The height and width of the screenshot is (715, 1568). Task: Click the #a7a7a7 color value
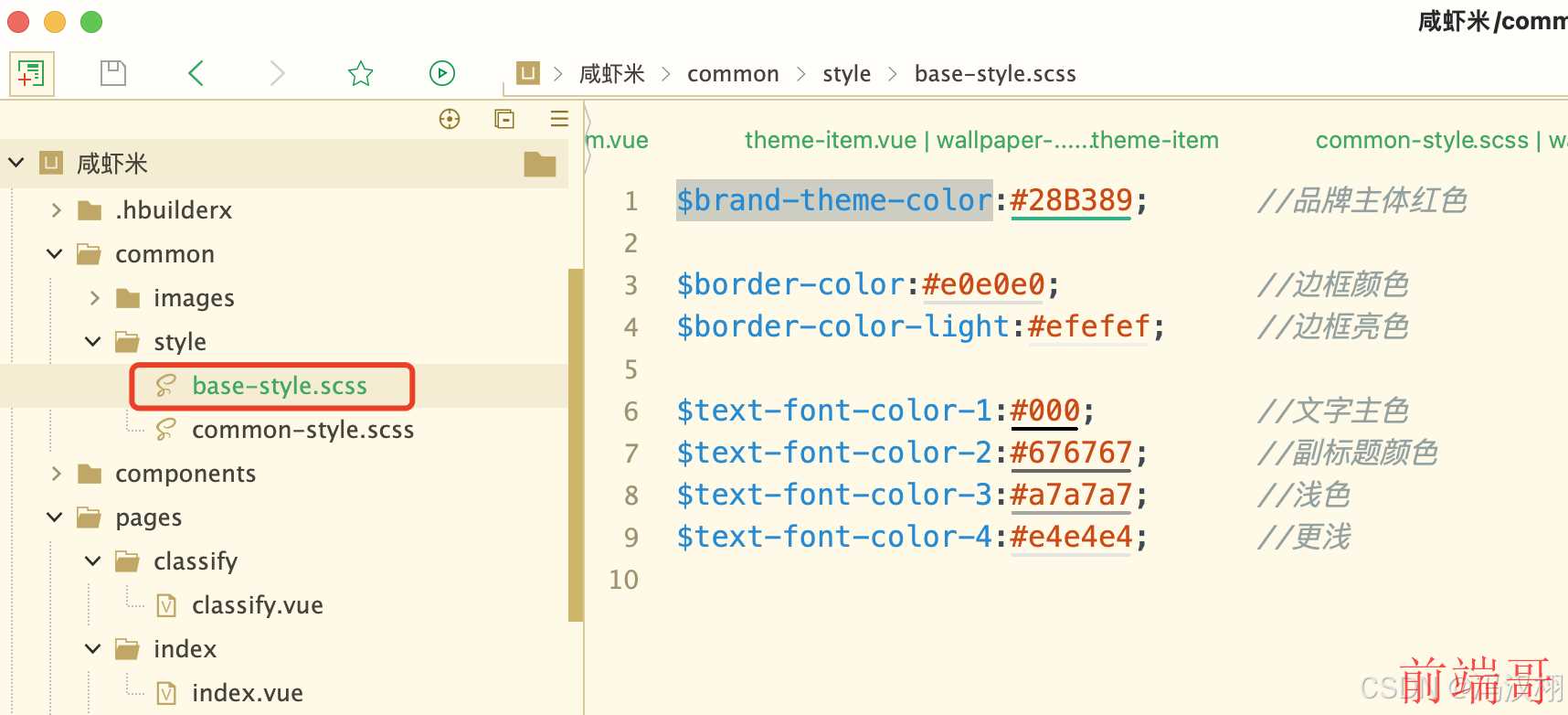tap(1071, 495)
